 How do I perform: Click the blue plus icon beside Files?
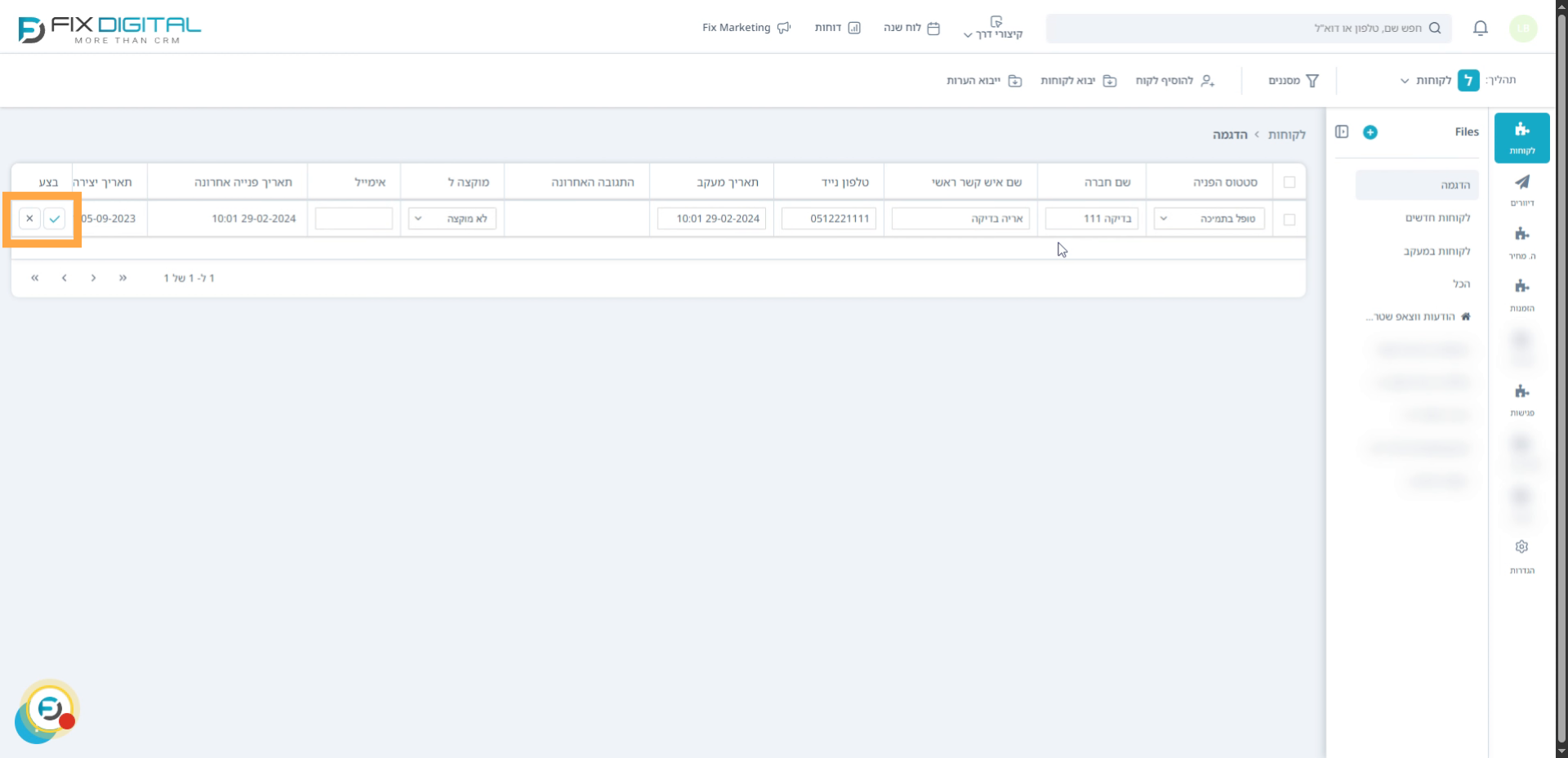(1370, 132)
